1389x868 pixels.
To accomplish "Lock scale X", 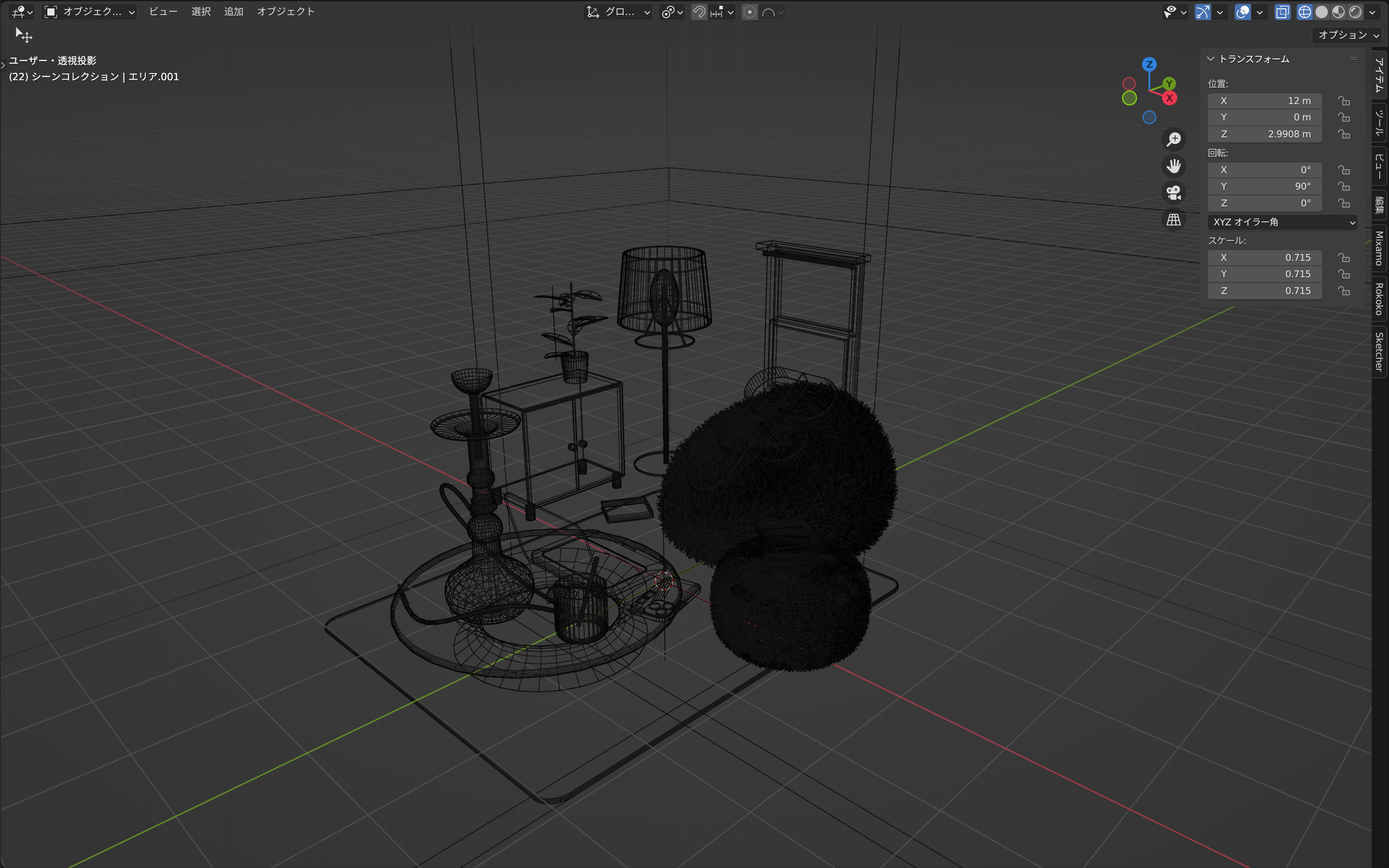I will tap(1344, 257).
